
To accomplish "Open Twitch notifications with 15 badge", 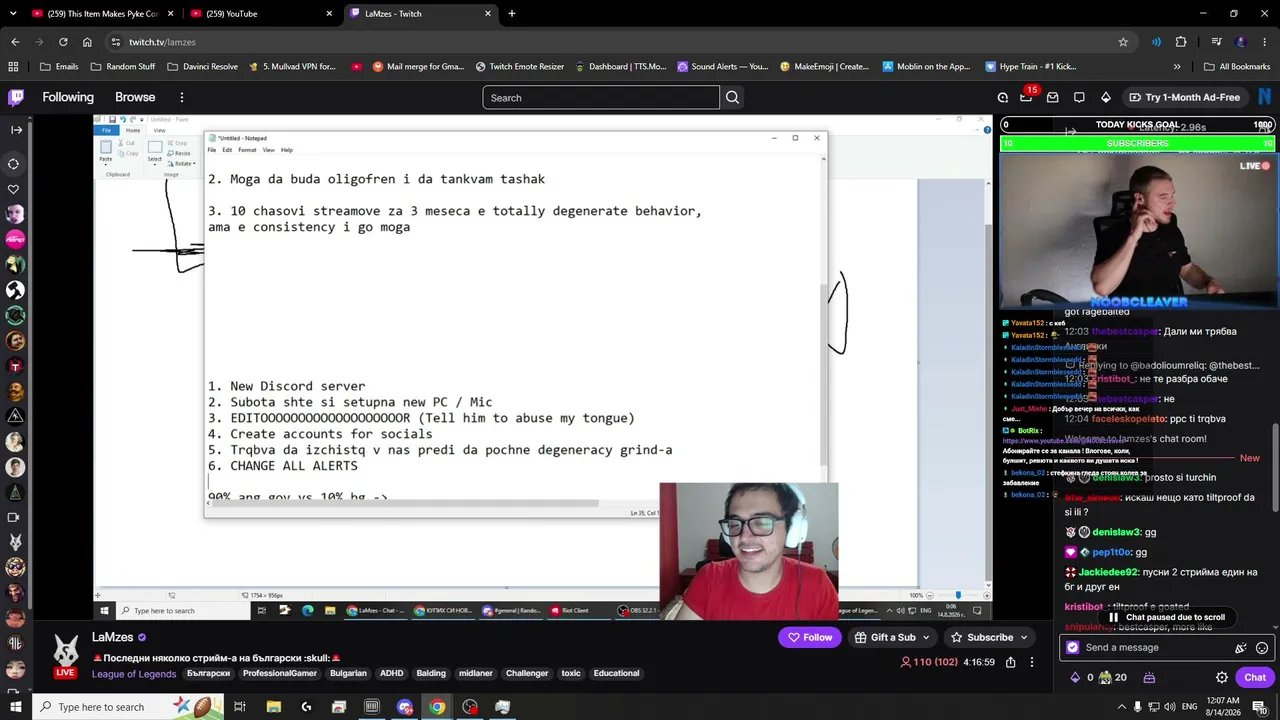I will tap(1026, 97).
